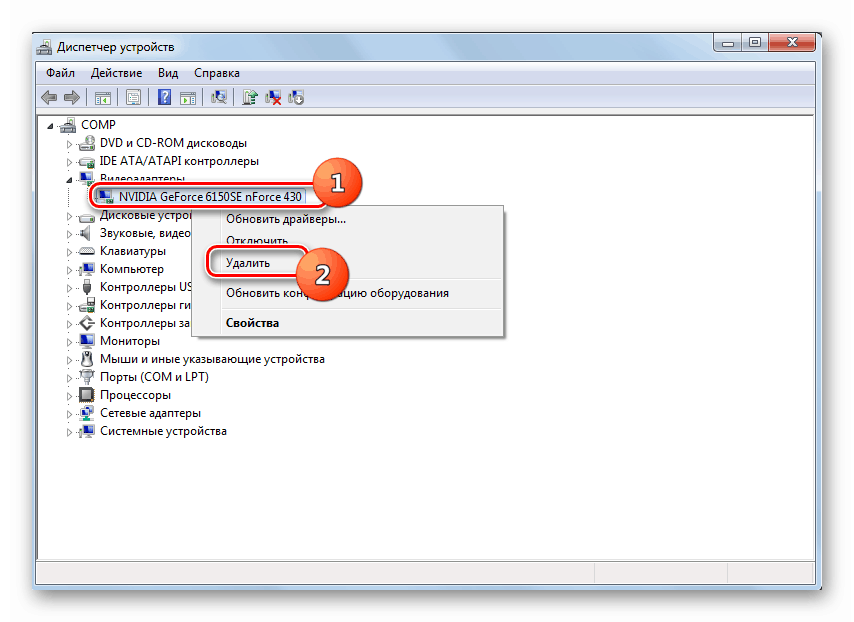854x622 pixels.
Task: Choose Обновить конфигурацию оборудования in the context menu
Action: pyautogui.click(x=347, y=293)
